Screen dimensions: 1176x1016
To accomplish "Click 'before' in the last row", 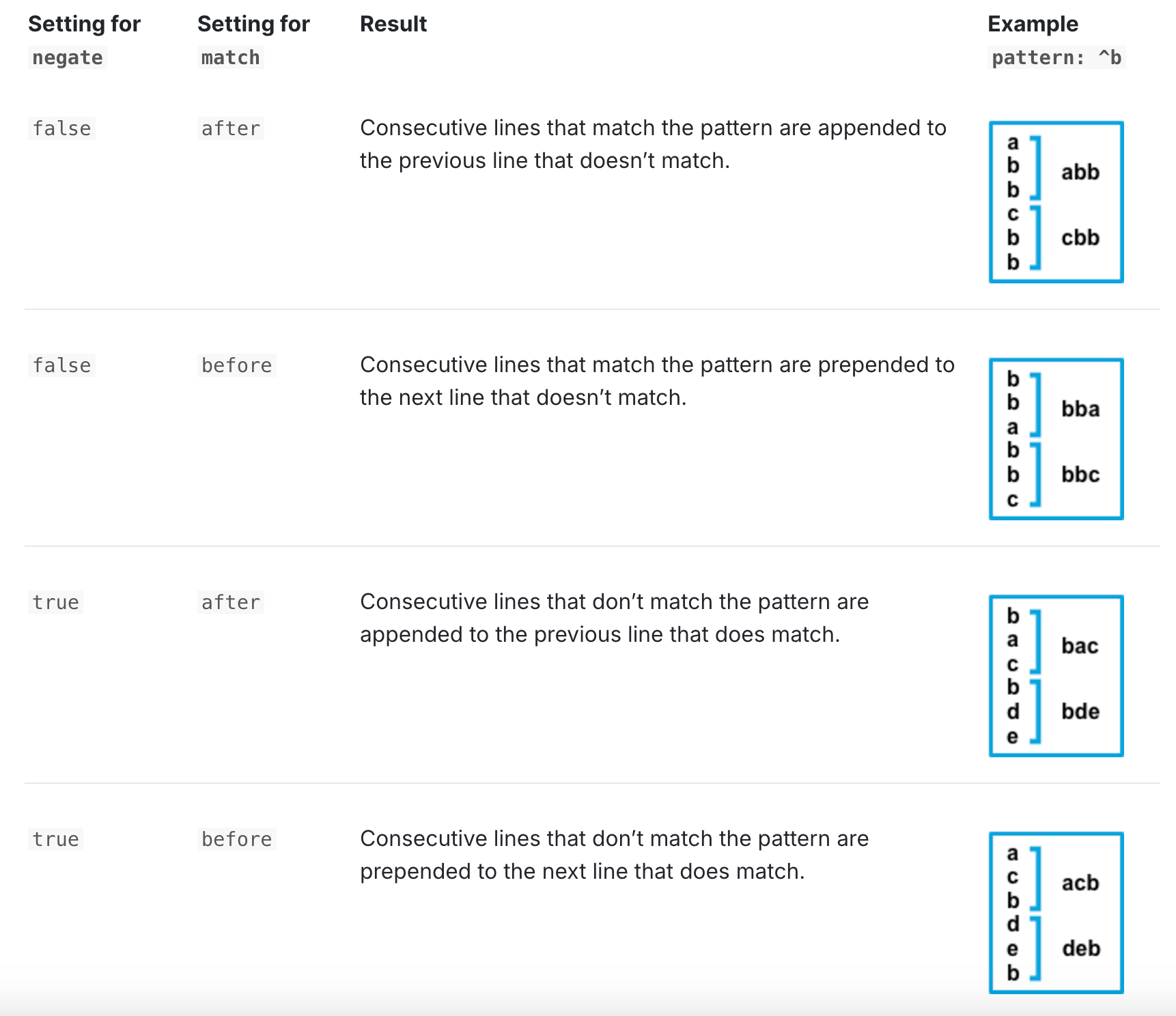I will (237, 839).
